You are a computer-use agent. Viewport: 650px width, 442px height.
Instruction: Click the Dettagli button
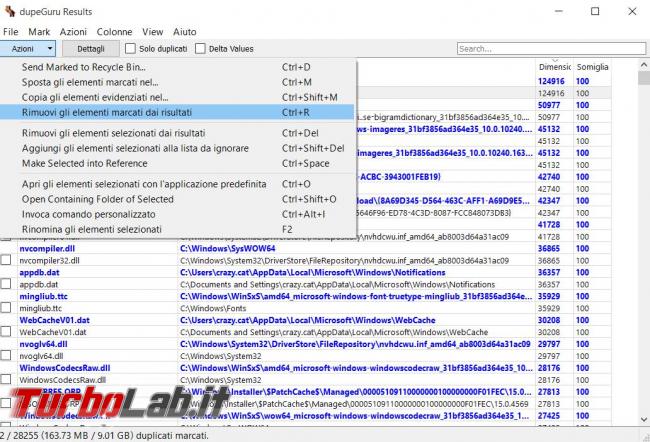point(91,49)
